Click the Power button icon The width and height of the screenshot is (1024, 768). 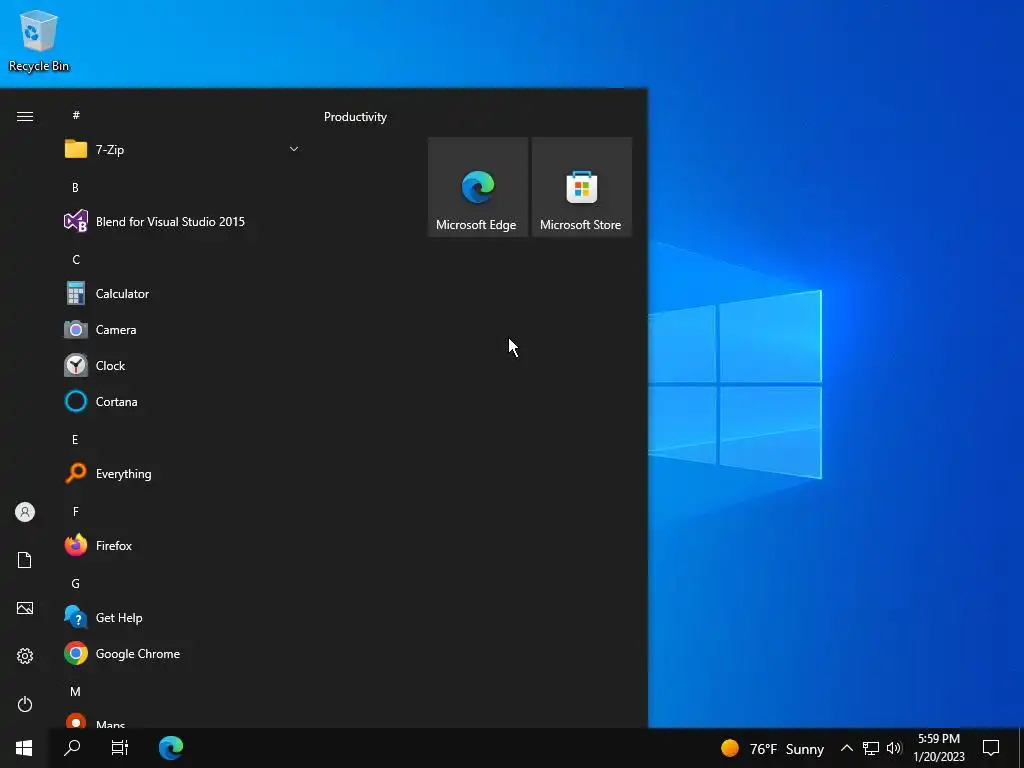[x=25, y=704]
